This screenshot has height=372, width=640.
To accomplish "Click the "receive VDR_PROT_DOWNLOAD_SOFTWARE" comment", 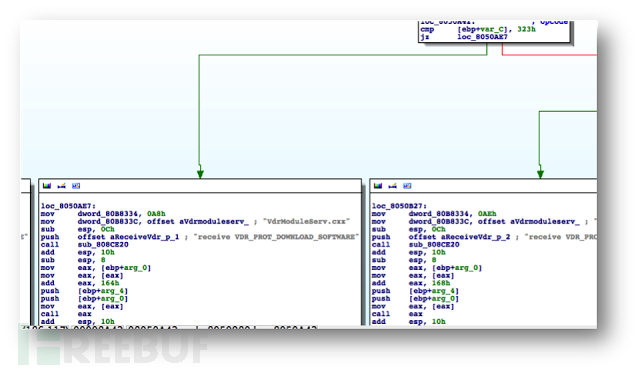I will (x=276, y=237).
